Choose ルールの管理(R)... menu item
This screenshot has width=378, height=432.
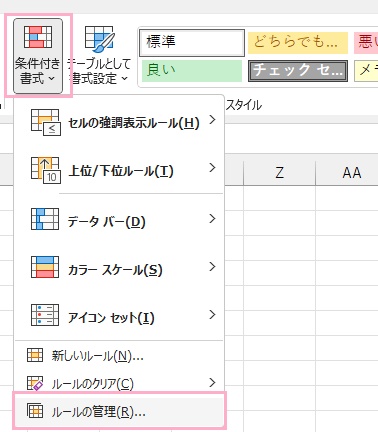coord(119,411)
